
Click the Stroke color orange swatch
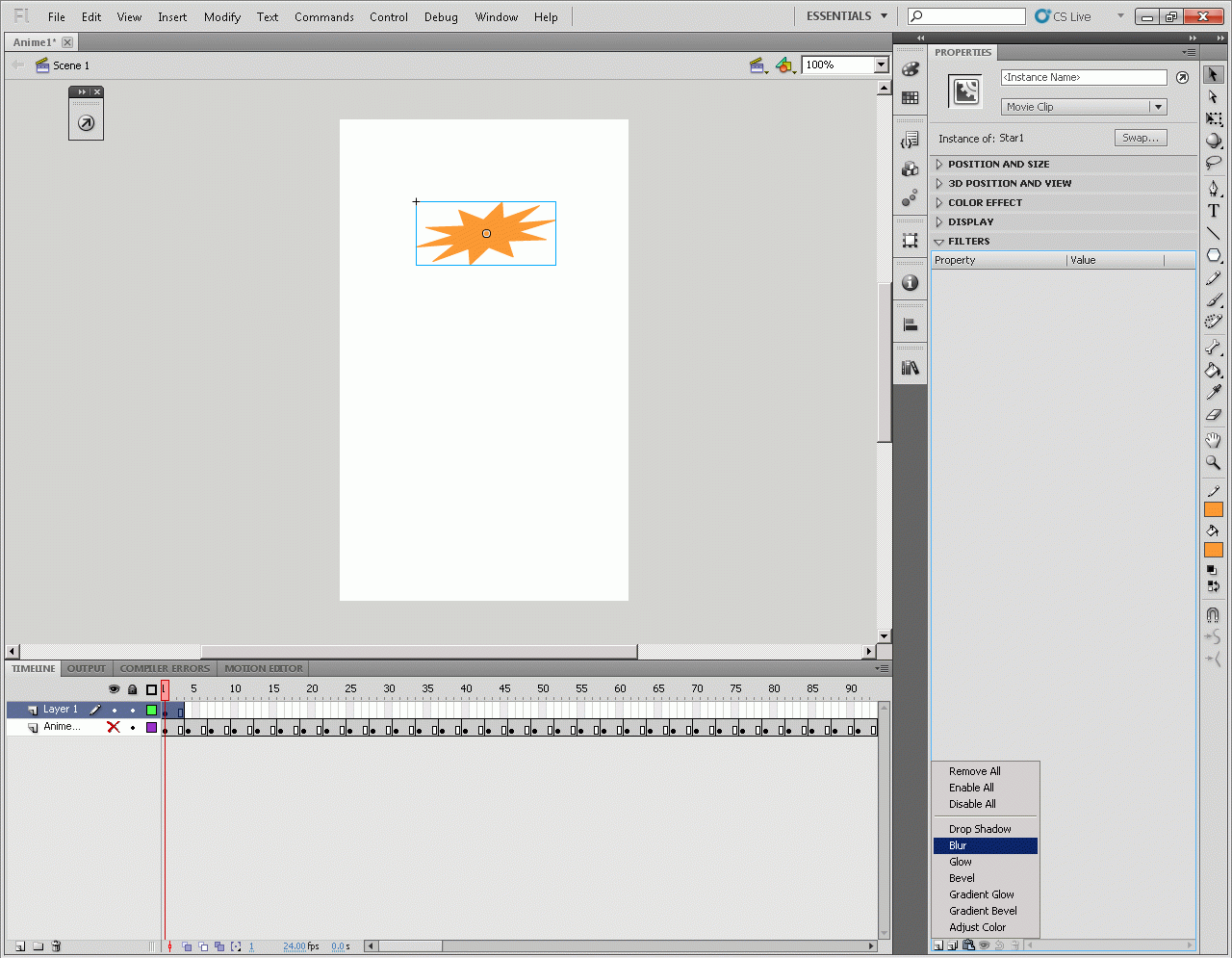(x=1213, y=509)
